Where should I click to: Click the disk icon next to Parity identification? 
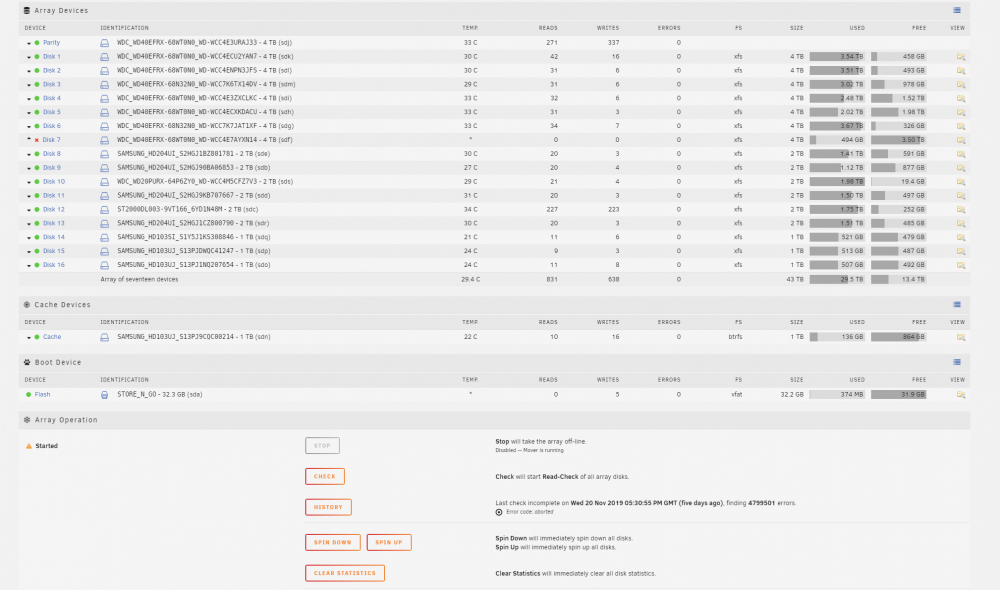click(x=105, y=43)
